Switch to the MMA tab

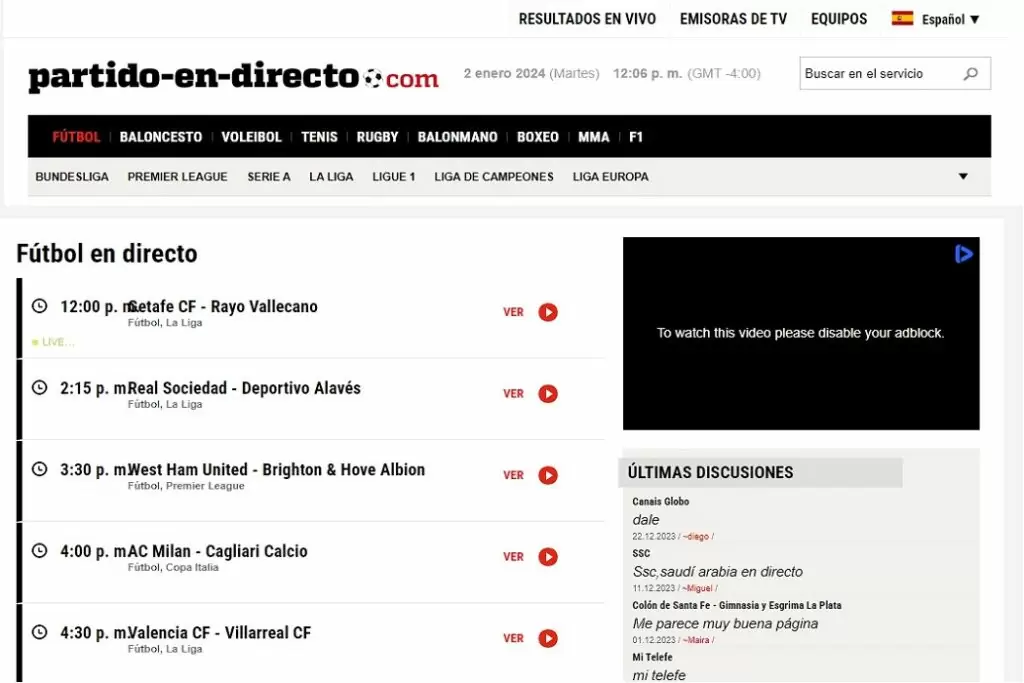click(x=594, y=137)
